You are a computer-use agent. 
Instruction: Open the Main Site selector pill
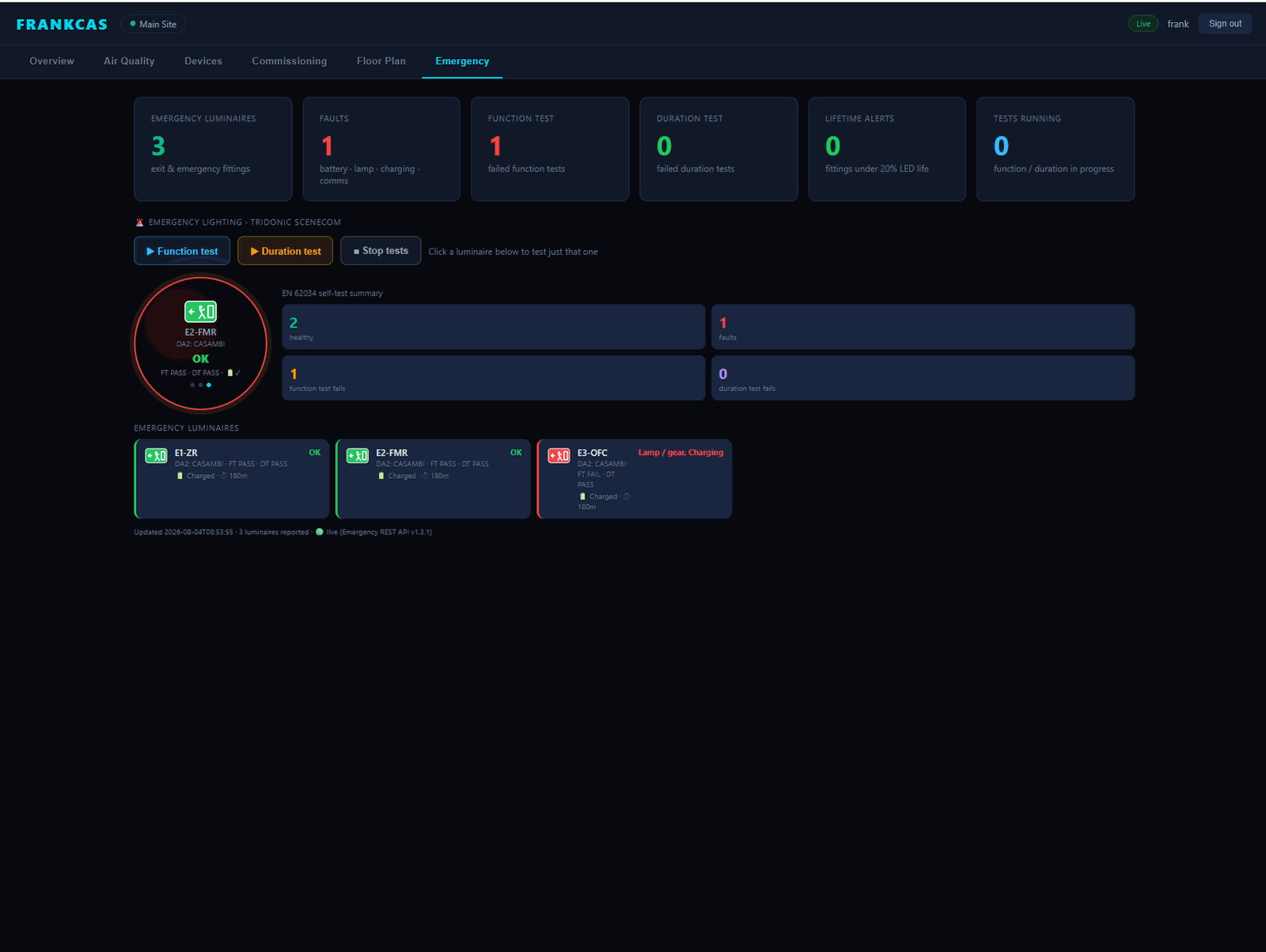pyautogui.click(x=154, y=25)
